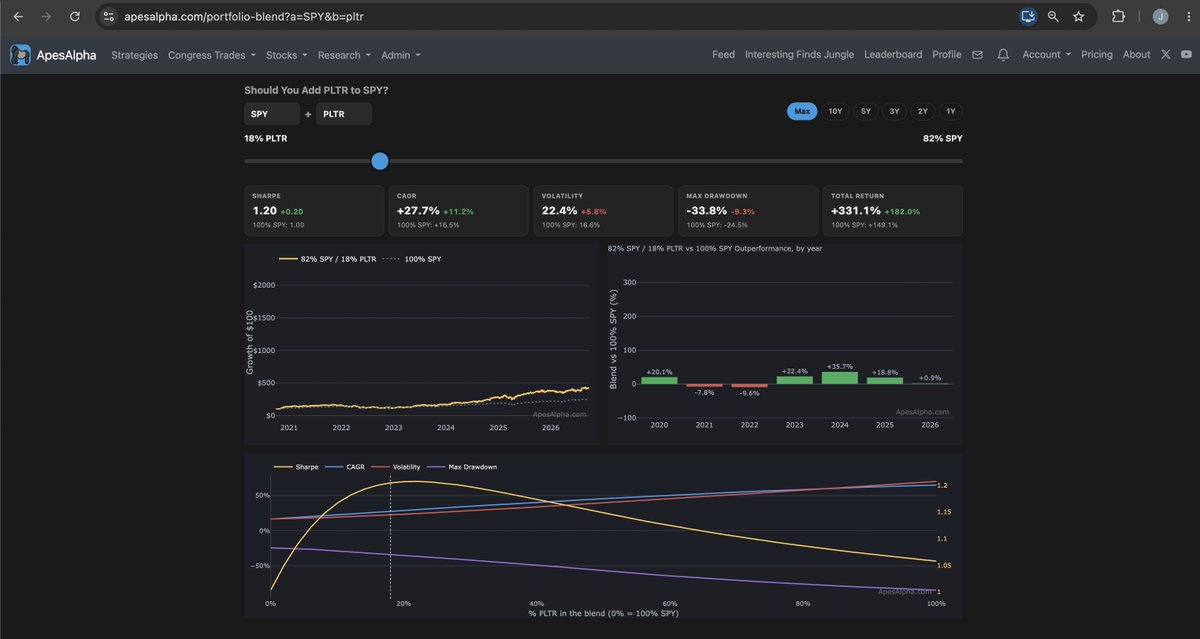The height and width of the screenshot is (639, 1200).
Task: Open the Profile page
Action: pyautogui.click(x=946, y=55)
